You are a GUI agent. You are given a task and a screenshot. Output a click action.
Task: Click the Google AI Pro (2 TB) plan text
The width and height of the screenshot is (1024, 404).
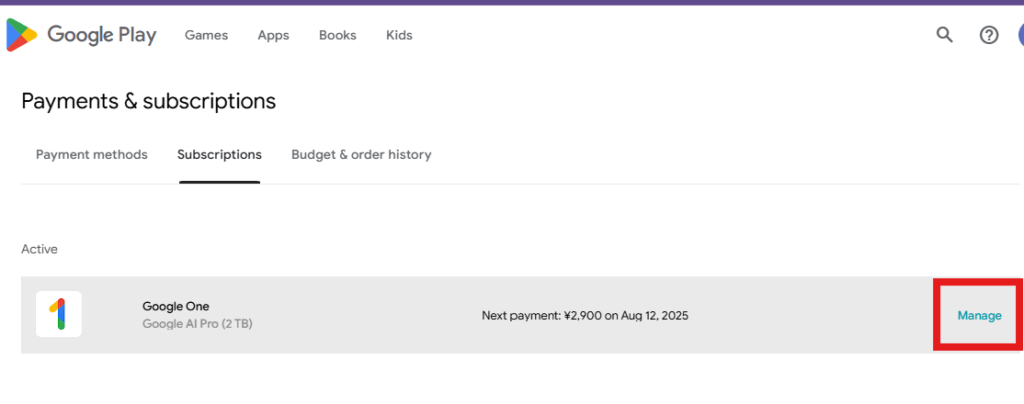(x=197, y=324)
